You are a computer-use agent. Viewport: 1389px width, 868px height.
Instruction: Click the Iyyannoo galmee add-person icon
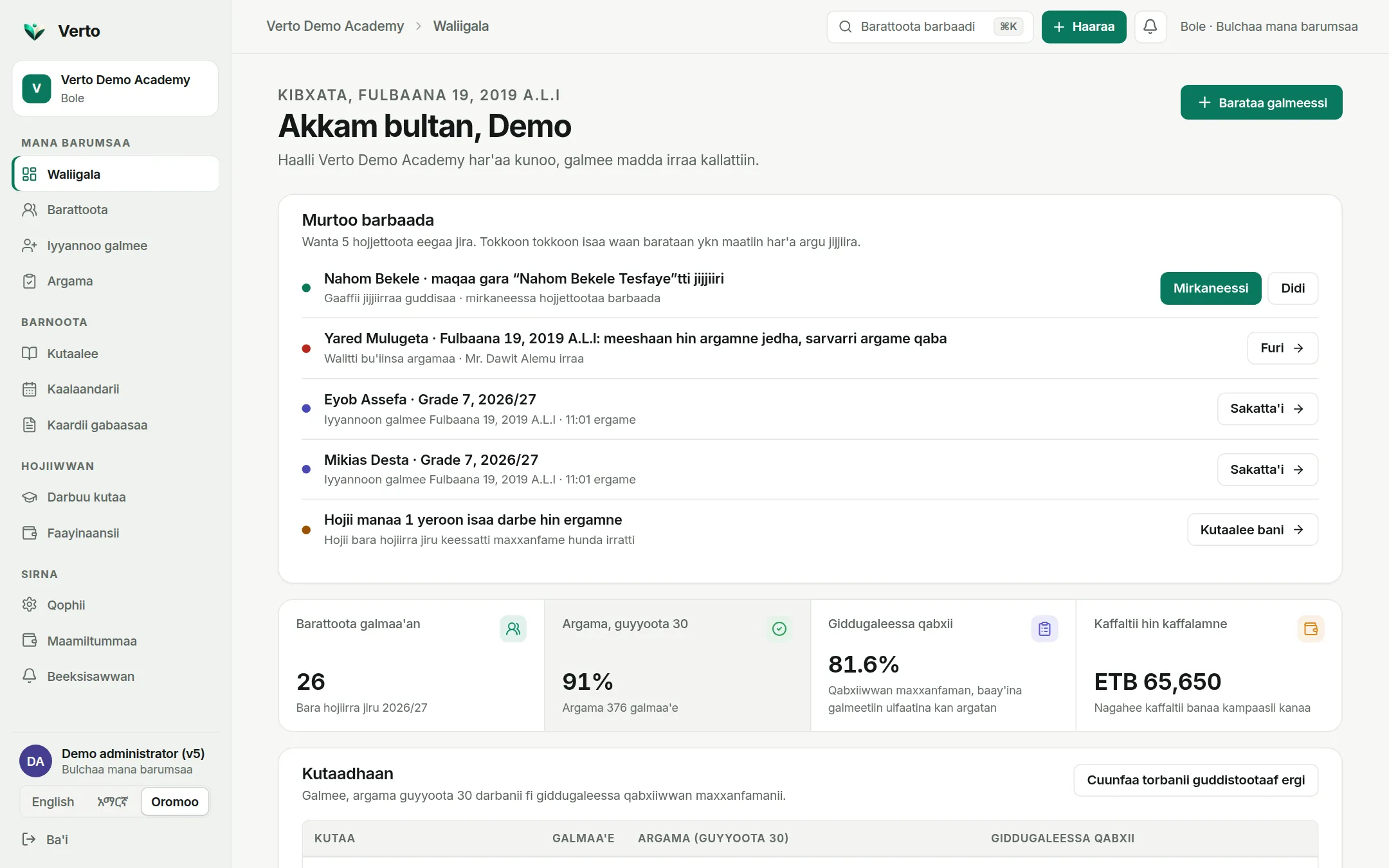30,246
